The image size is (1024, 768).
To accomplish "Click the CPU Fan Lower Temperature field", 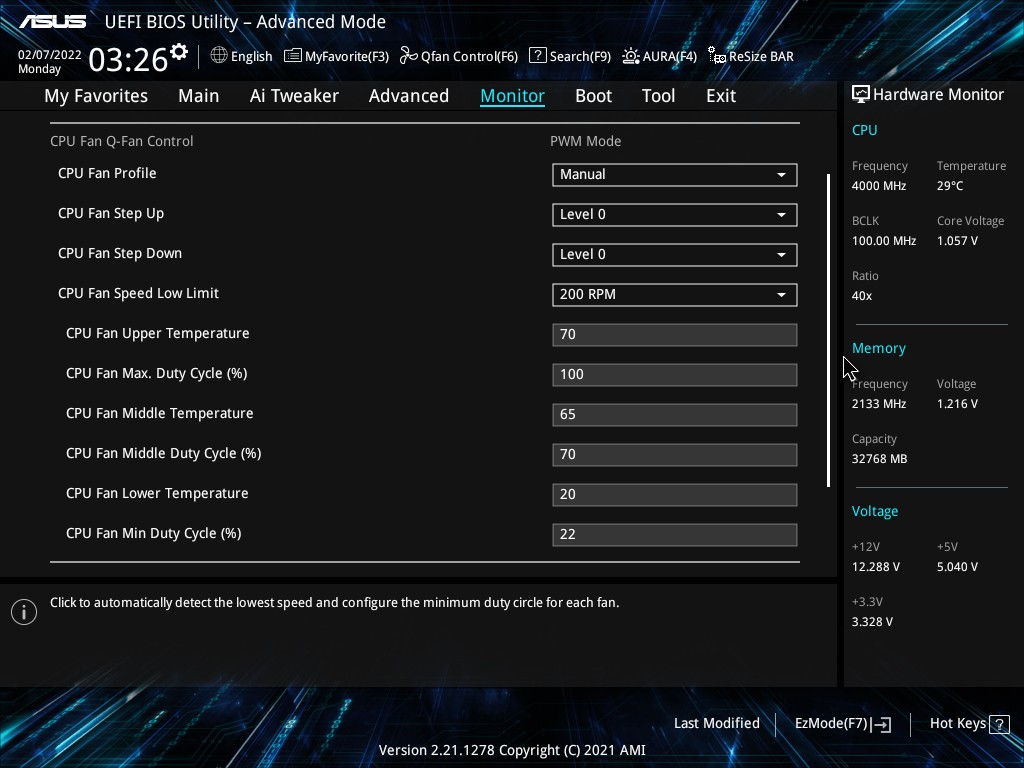I will click(x=675, y=494).
